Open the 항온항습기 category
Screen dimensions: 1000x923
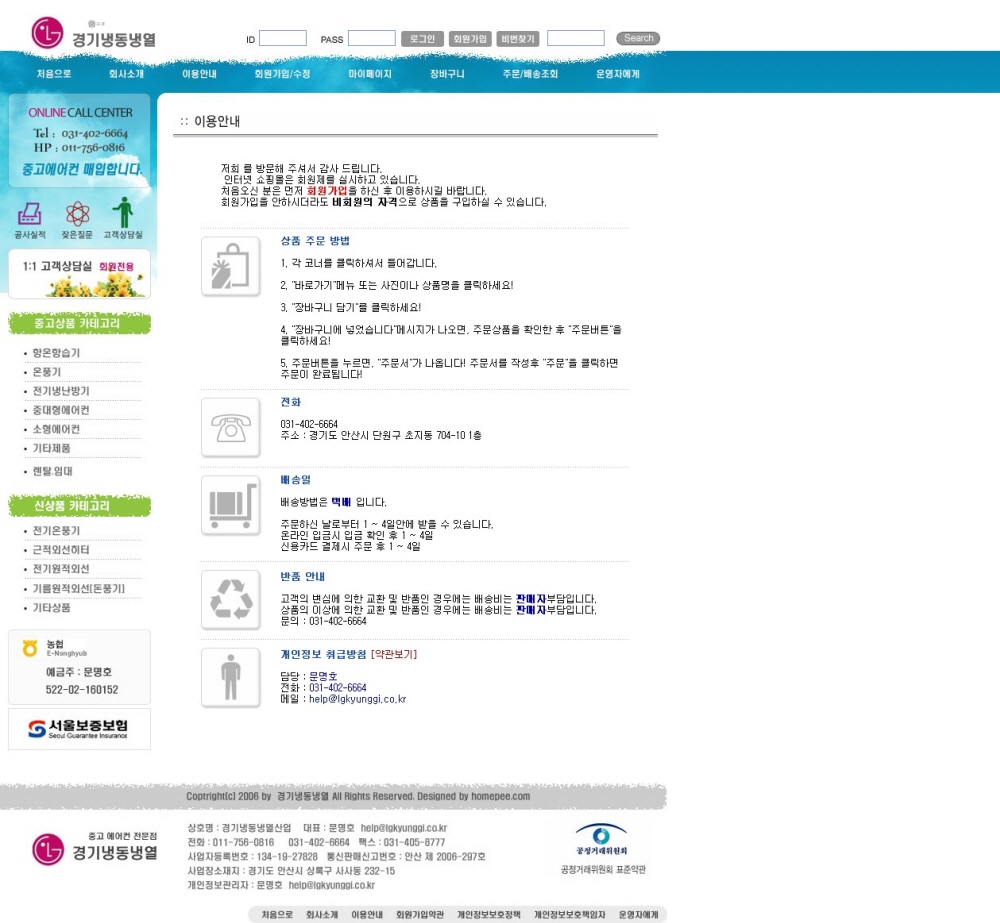point(56,353)
